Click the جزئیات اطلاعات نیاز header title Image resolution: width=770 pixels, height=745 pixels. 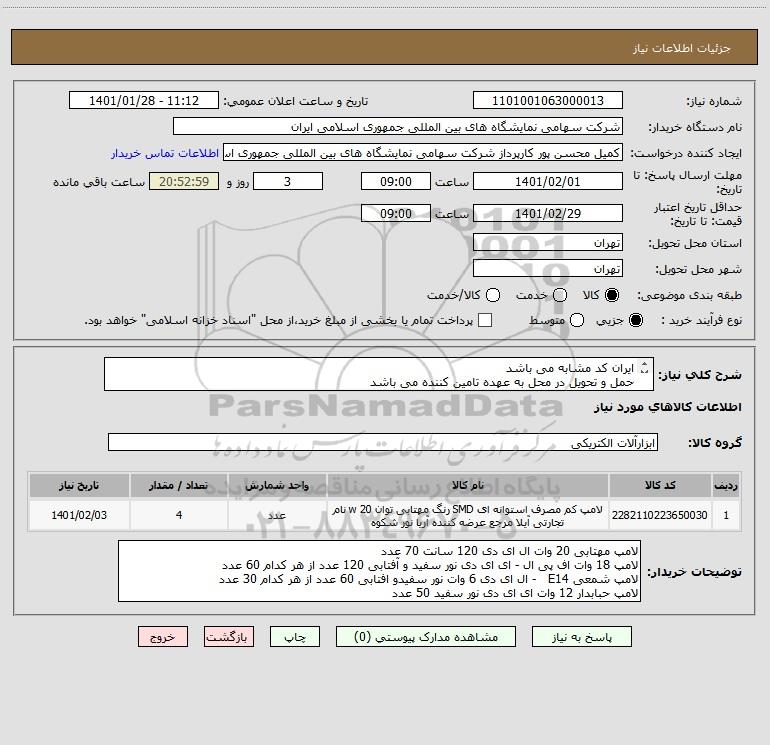682,48
